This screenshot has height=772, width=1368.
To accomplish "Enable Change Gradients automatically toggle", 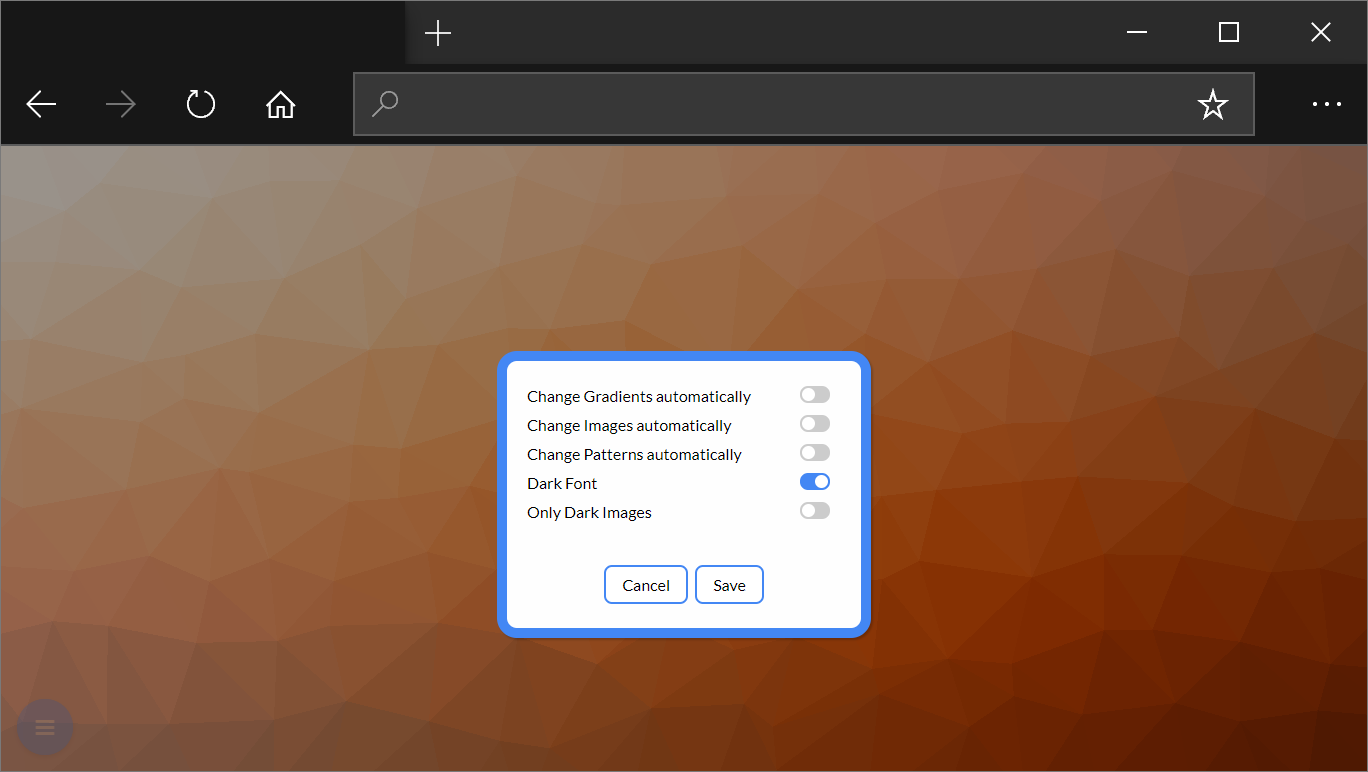I will 815,395.
